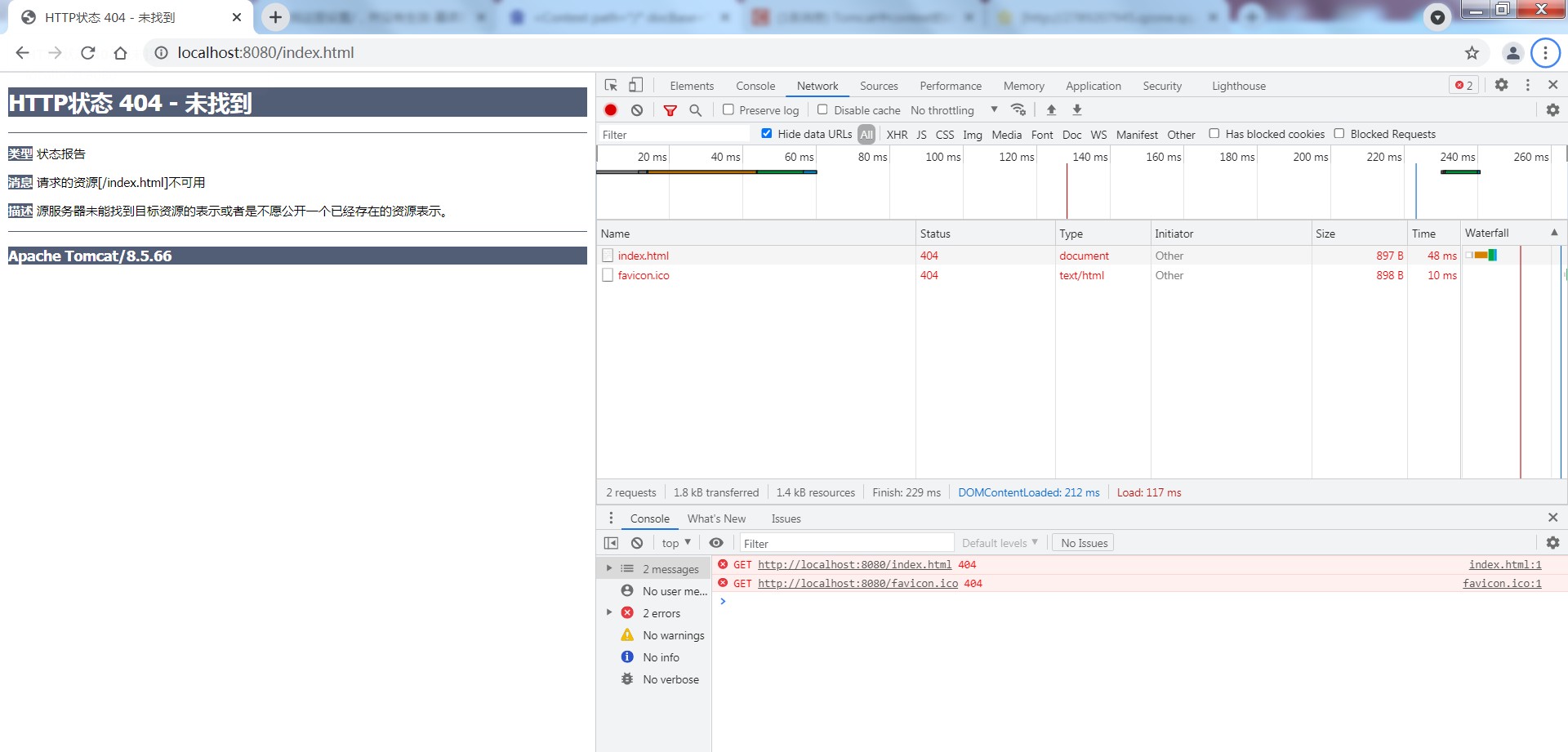Clear the console icon
Image resolution: width=1568 pixels, height=752 pixels.
637,543
